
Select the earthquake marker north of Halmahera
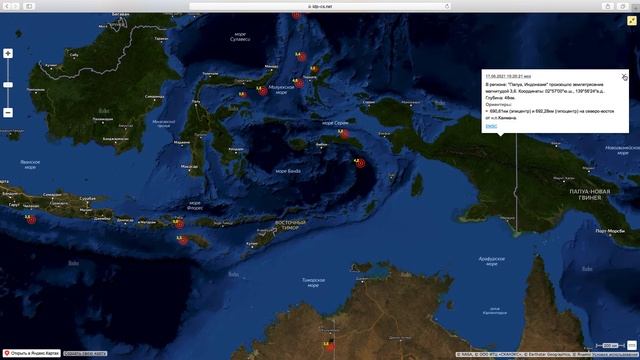coord(301,56)
